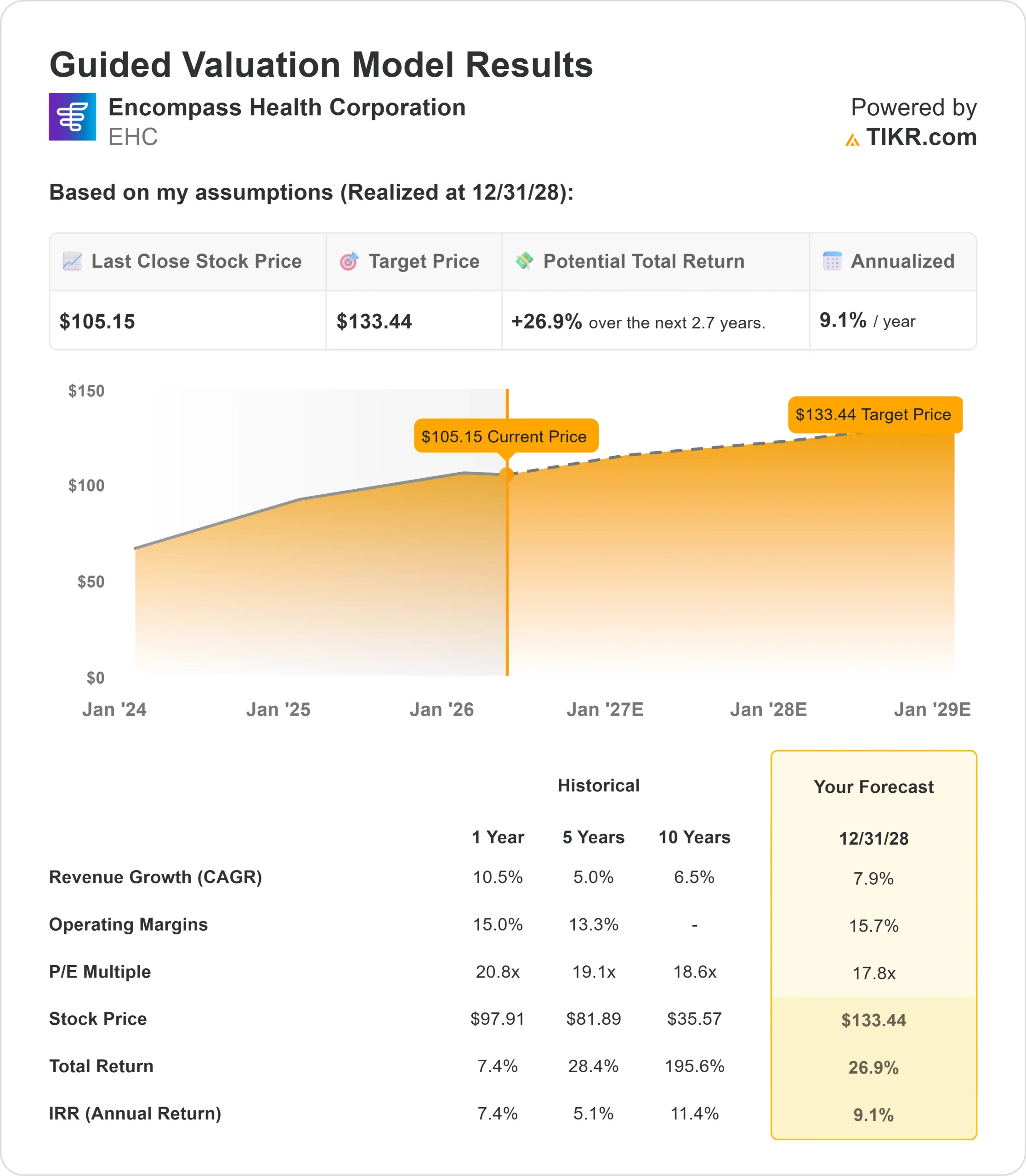Select the 10 Years historical column header
The height and width of the screenshot is (1176, 1026).
(x=694, y=837)
